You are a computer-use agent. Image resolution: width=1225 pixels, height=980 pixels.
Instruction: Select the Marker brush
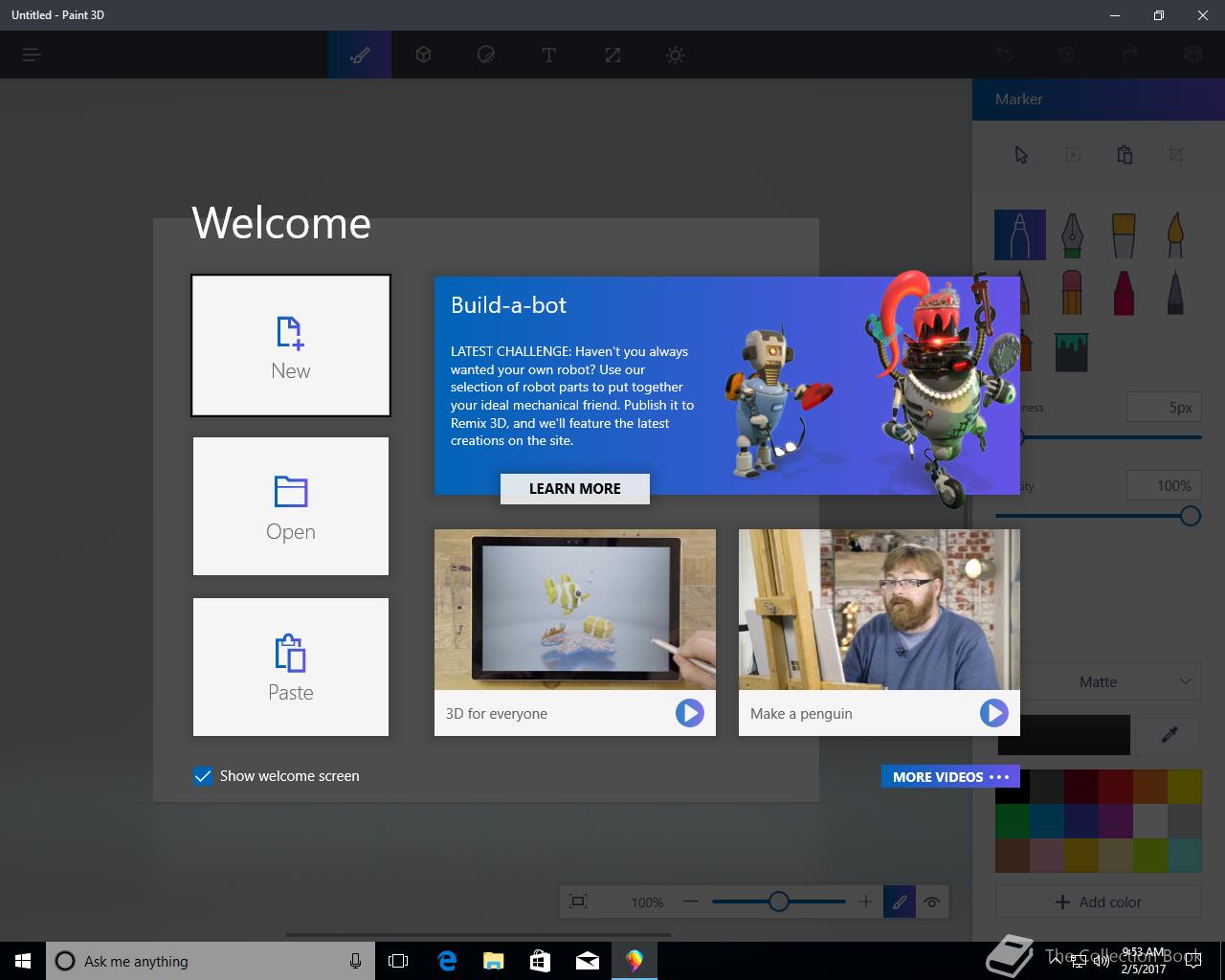point(1020,234)
